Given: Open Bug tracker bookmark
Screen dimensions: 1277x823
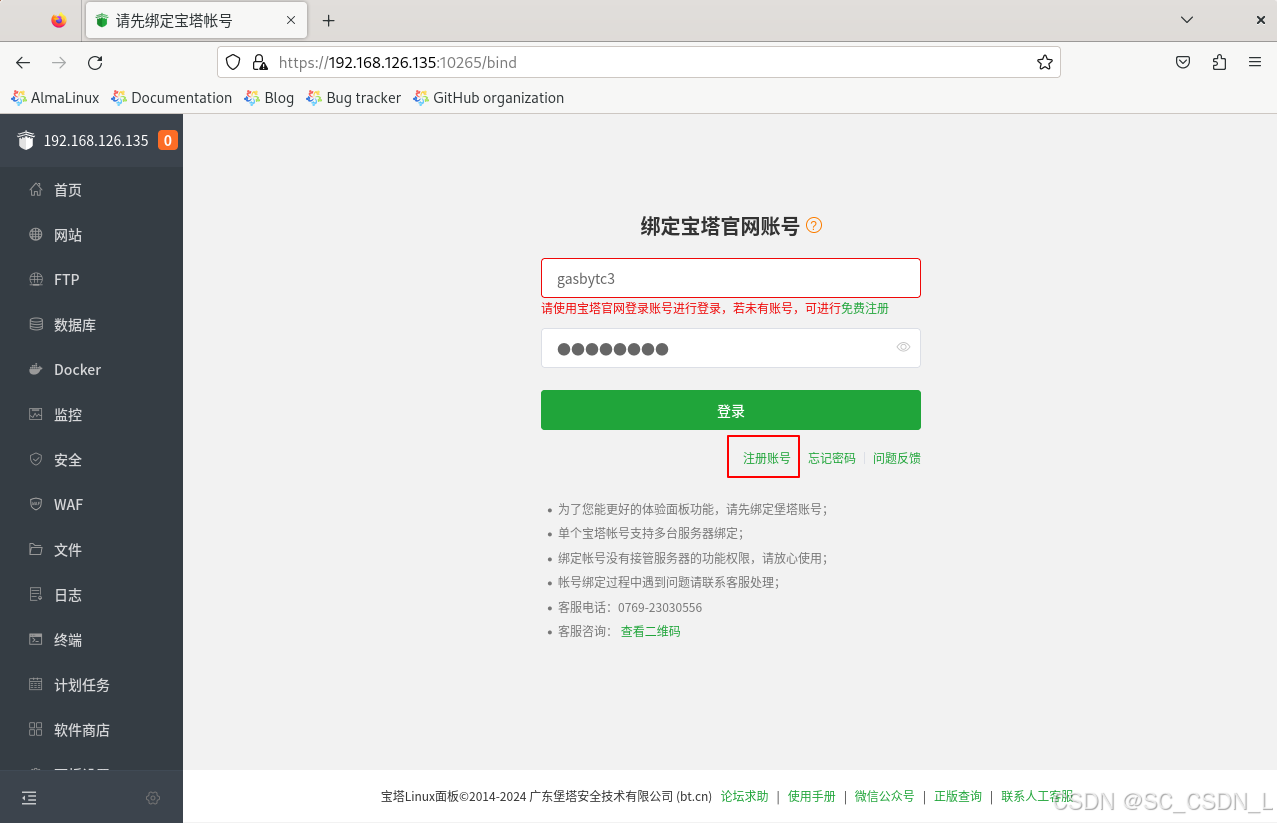Looking at the screenshot, I should (354, 98).
